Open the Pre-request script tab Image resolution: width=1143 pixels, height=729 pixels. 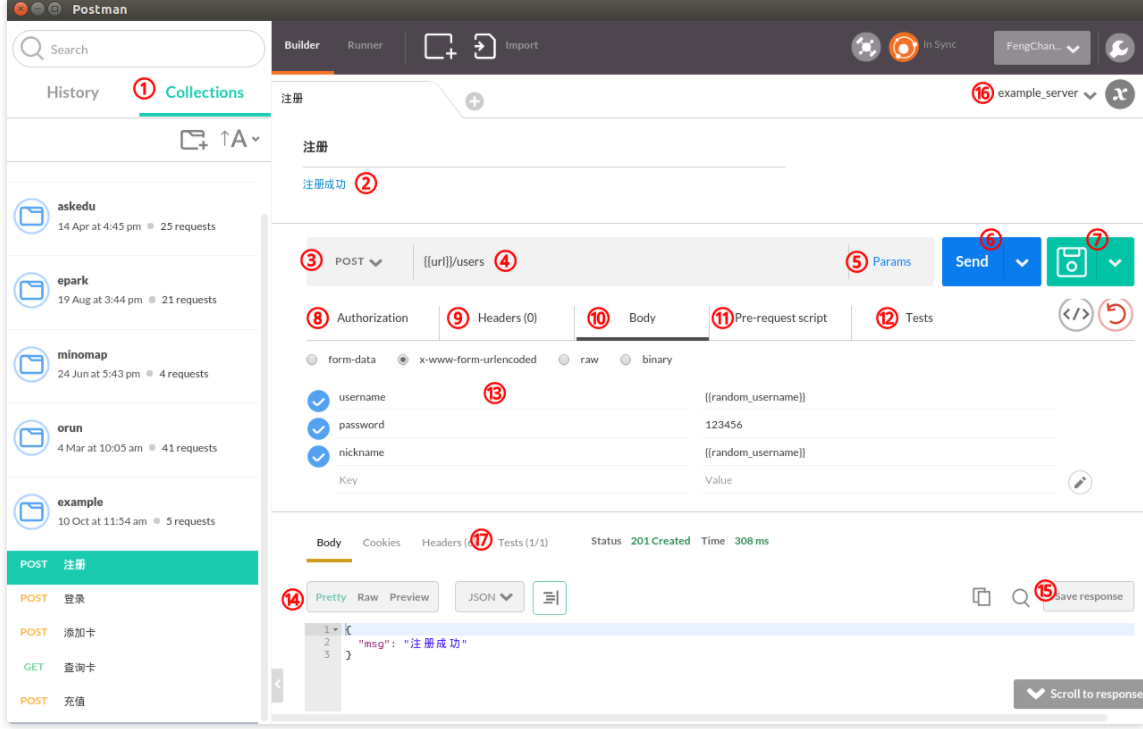click(x=781, y=318)
